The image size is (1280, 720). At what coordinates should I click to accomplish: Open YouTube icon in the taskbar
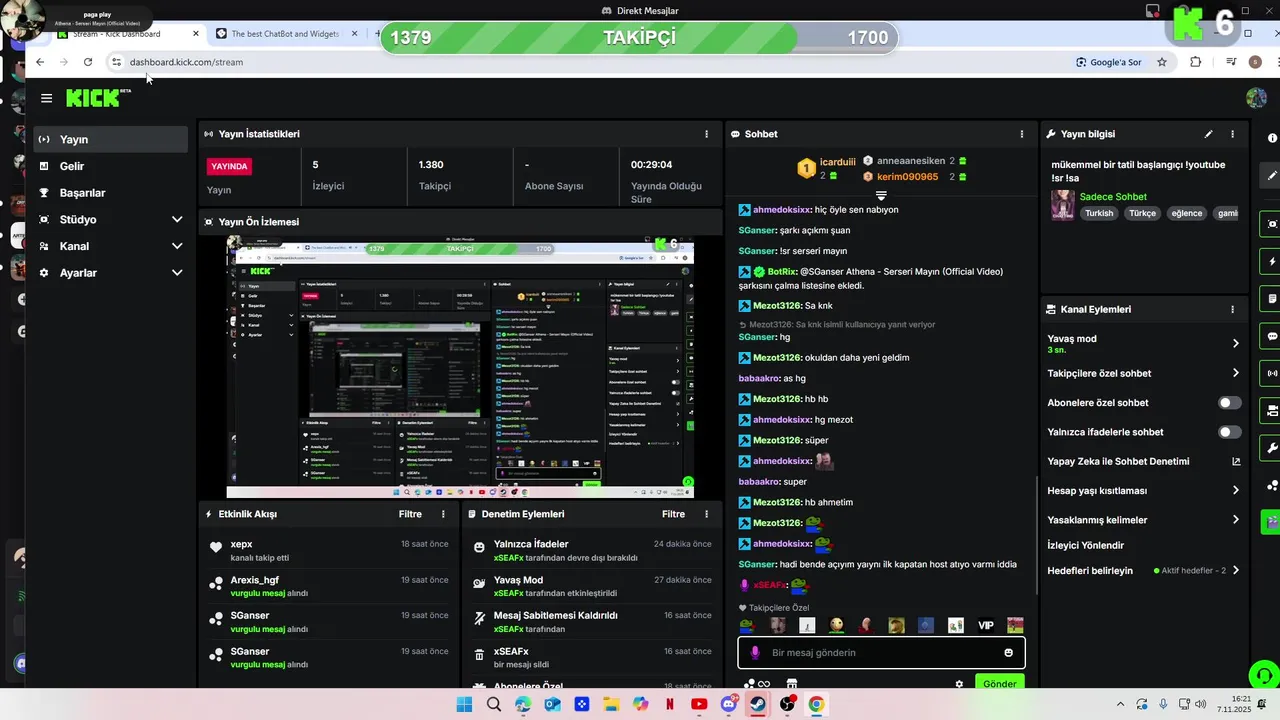pyautogui.click(x=699, y=705)
